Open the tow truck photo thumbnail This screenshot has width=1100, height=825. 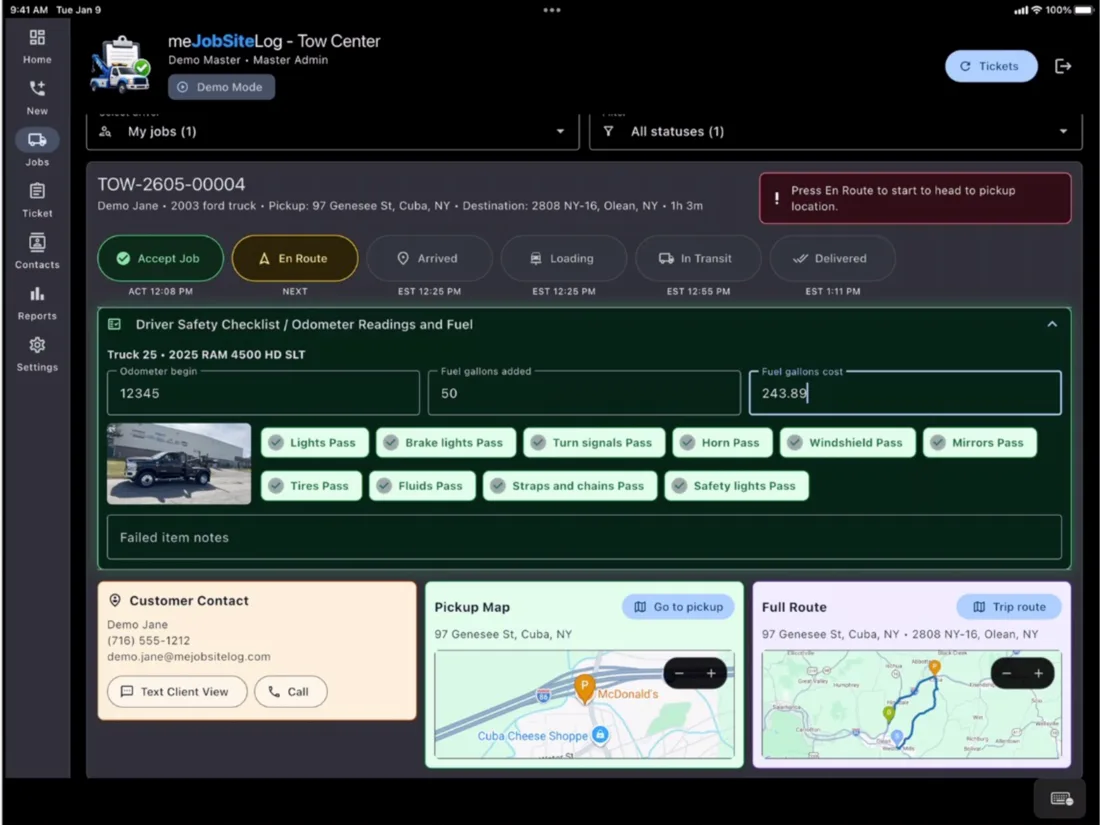click(179, 464)
